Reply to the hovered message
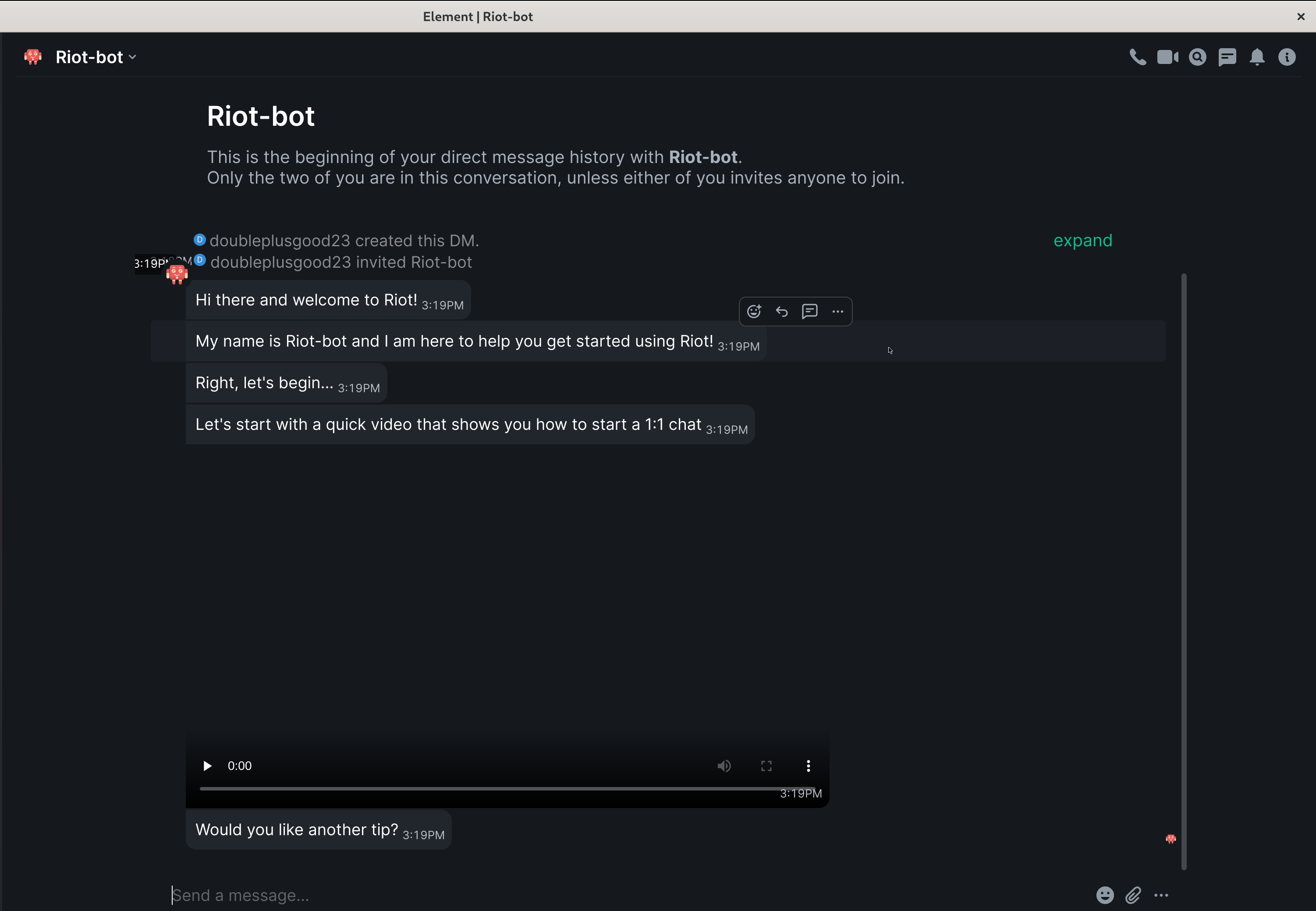 [782, 311]
